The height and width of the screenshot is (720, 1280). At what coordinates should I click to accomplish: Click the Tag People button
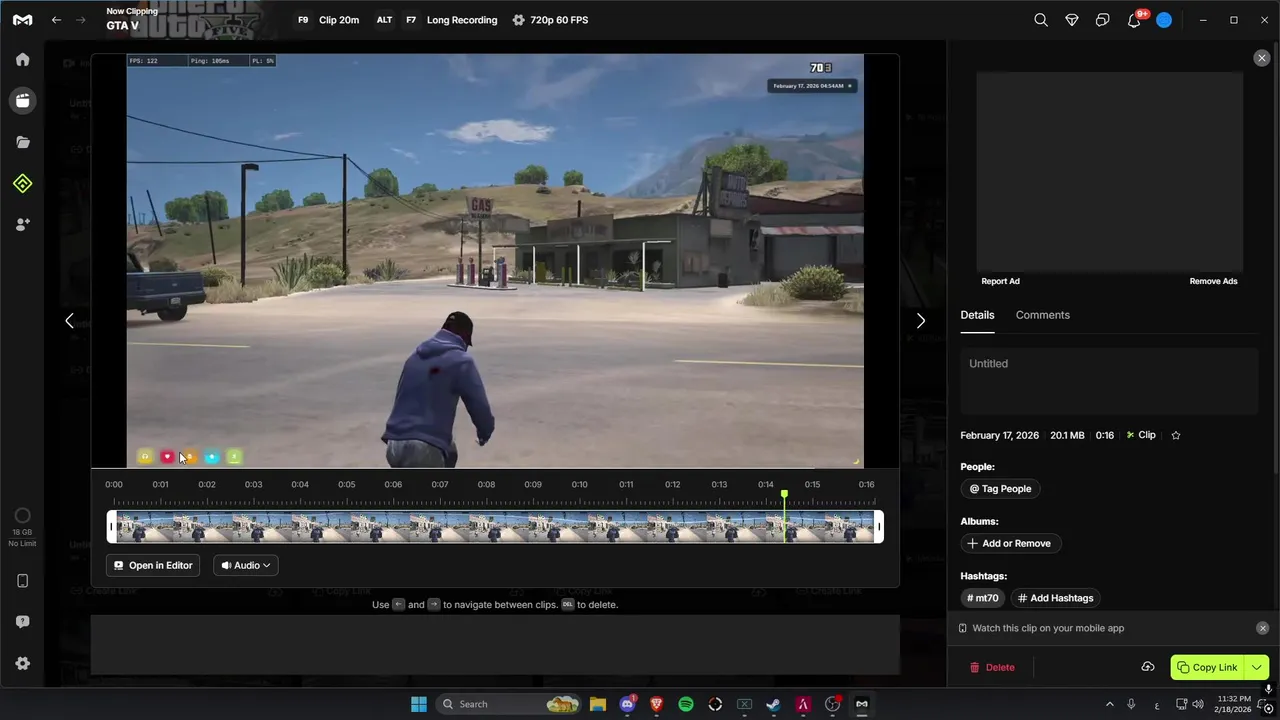click(1000, 489)
